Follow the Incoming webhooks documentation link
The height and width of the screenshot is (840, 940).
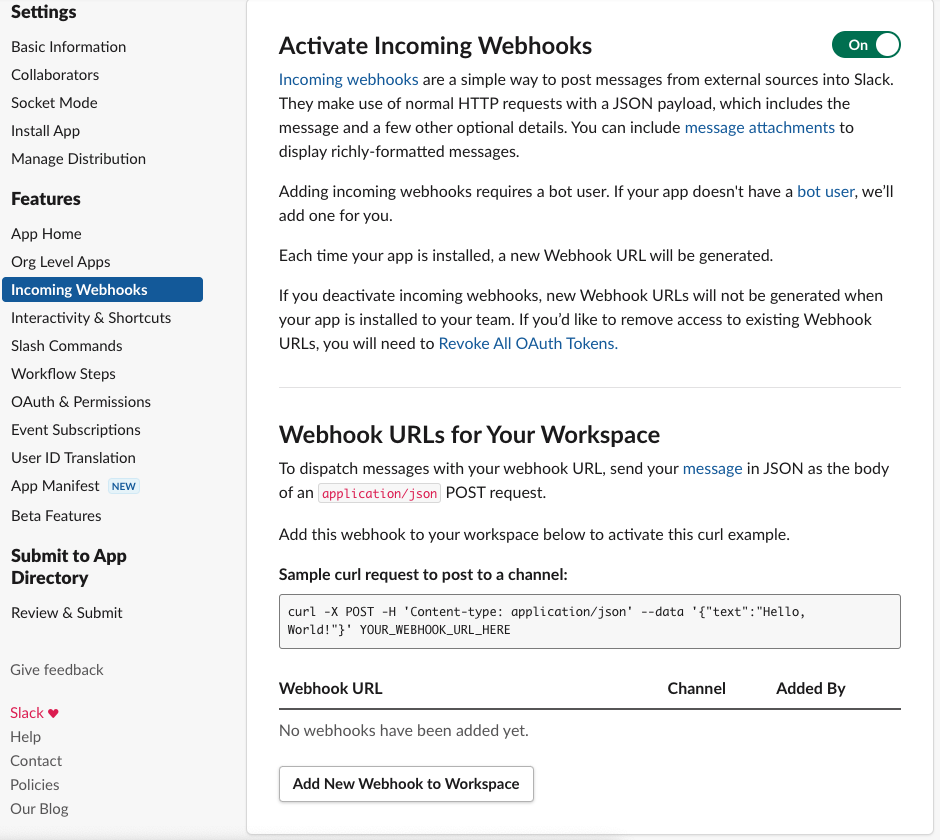pos(348,80)
